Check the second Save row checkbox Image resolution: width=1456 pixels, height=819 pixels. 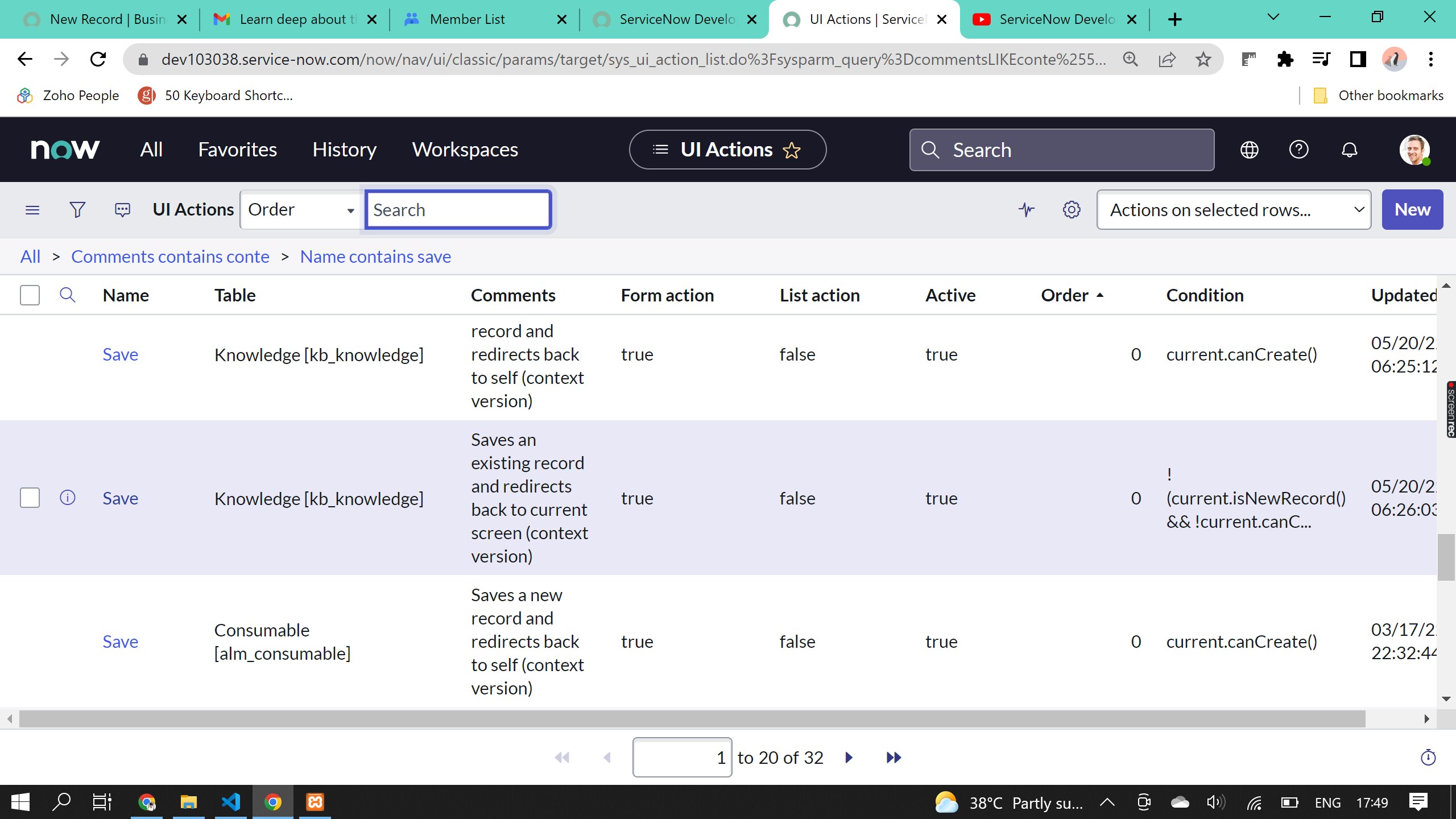point(30,497)
